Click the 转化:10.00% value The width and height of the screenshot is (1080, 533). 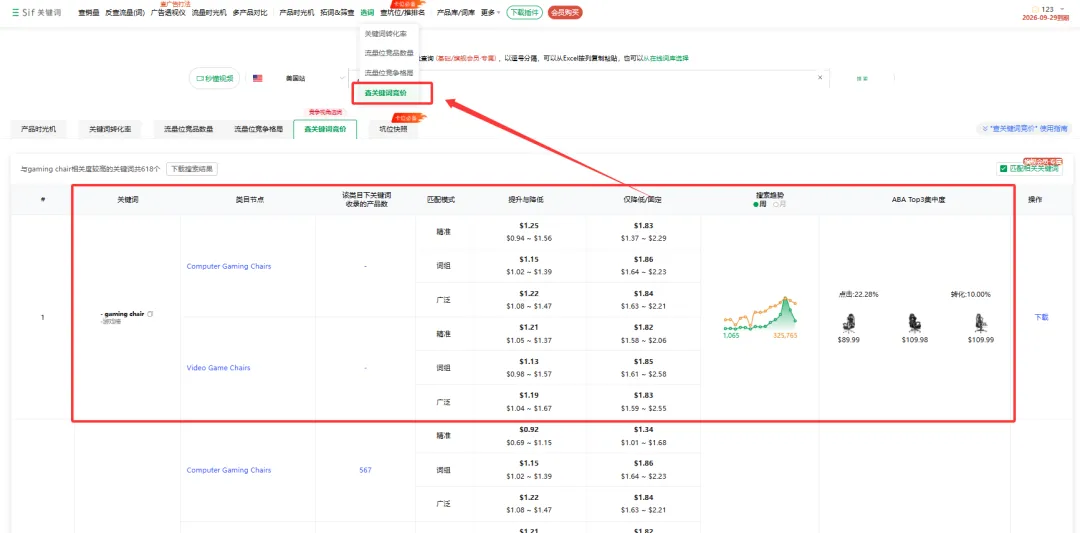click(x=970, y=295)
